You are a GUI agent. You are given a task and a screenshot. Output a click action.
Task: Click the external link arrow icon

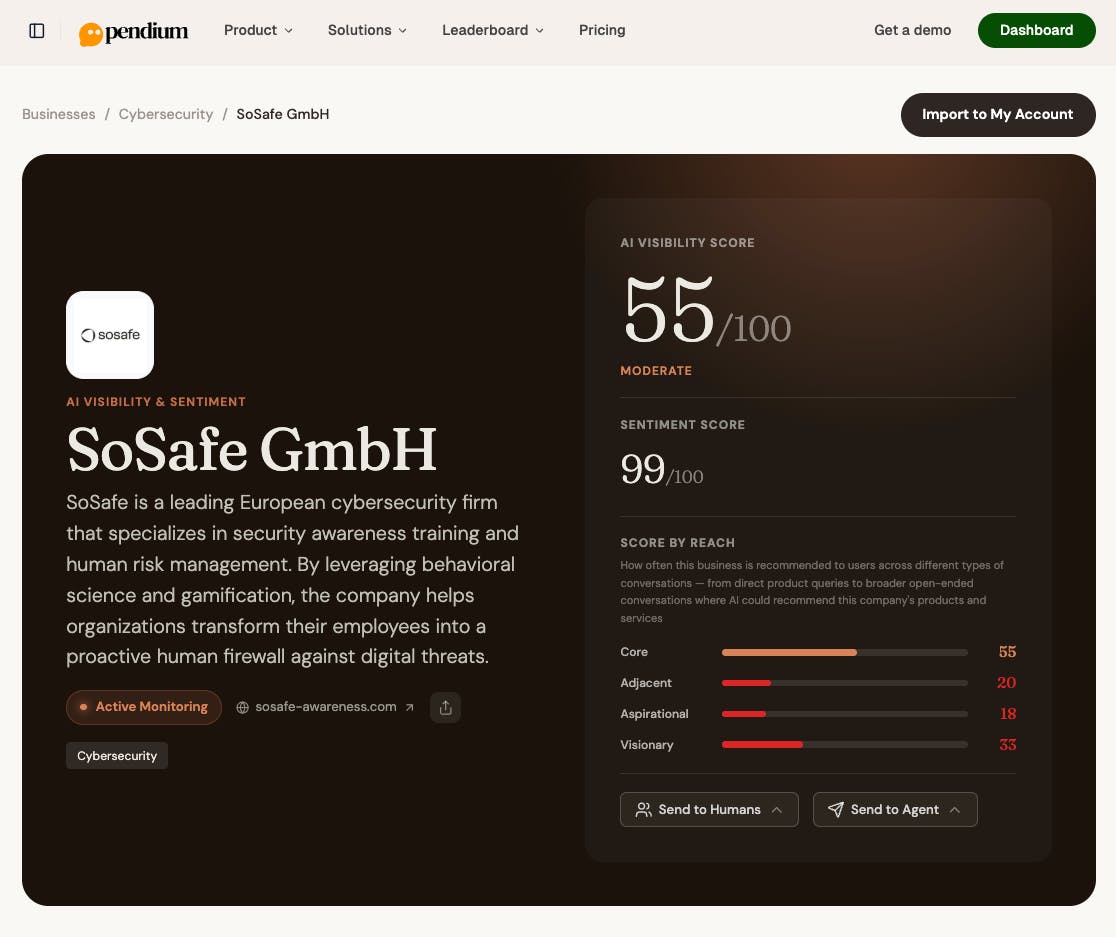409,707
